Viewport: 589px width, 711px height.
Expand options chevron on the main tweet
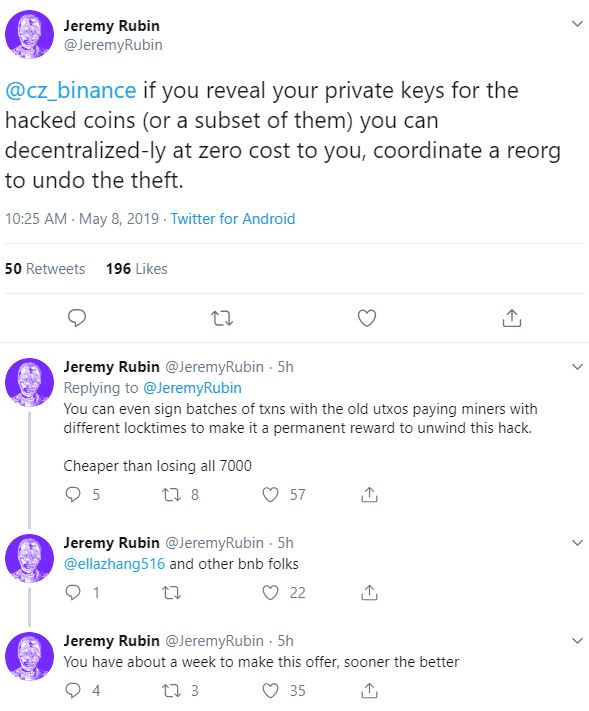(x=577, y=24)
